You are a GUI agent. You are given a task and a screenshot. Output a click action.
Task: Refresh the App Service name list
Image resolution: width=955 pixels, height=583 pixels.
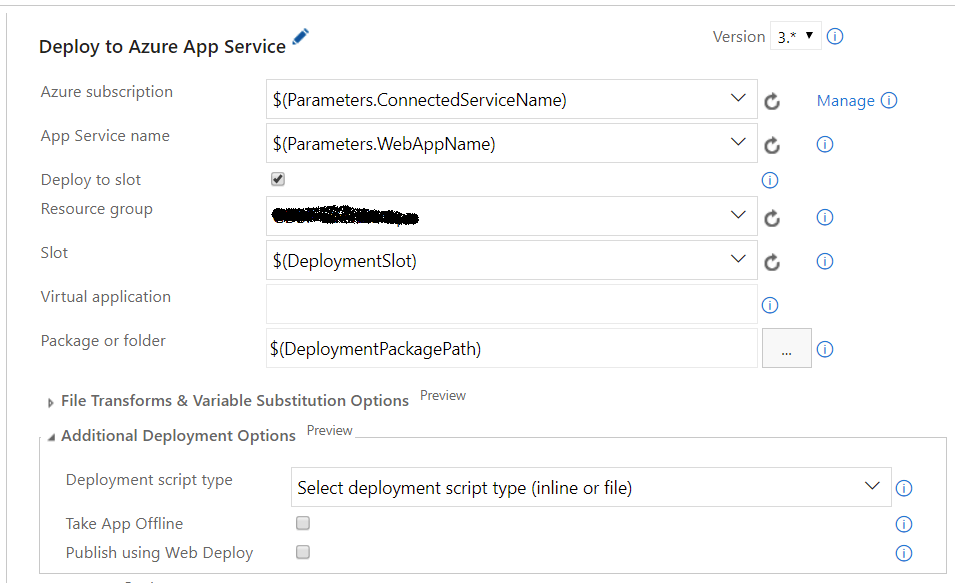pos(772,145)
